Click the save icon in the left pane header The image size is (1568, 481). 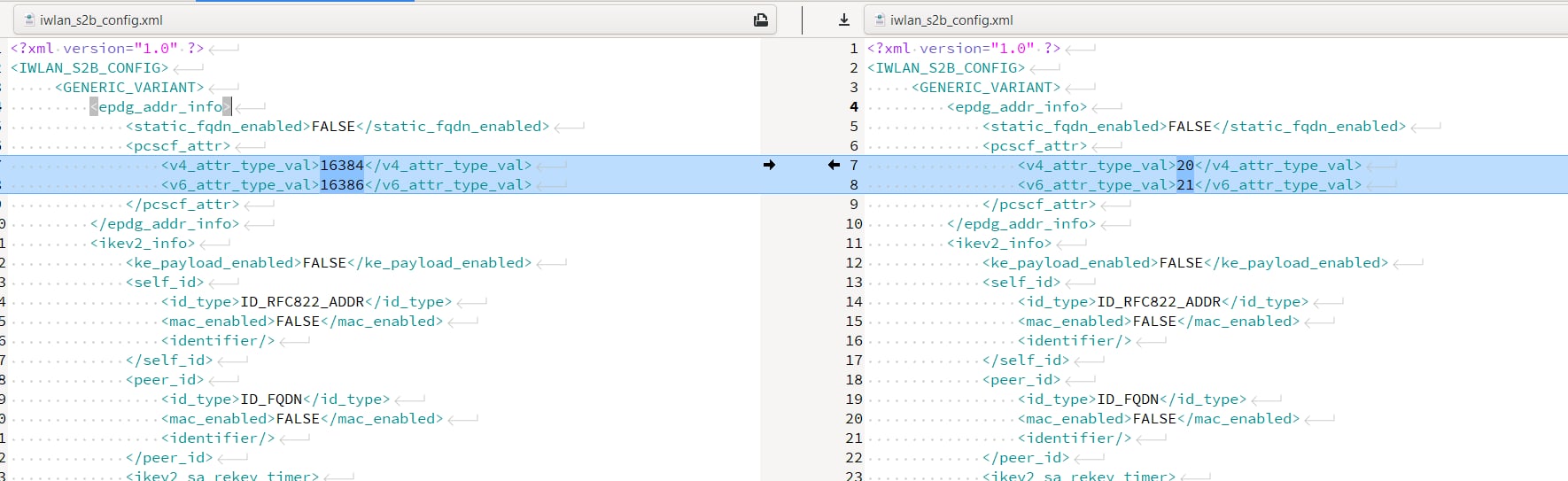[x=760, y=19]
